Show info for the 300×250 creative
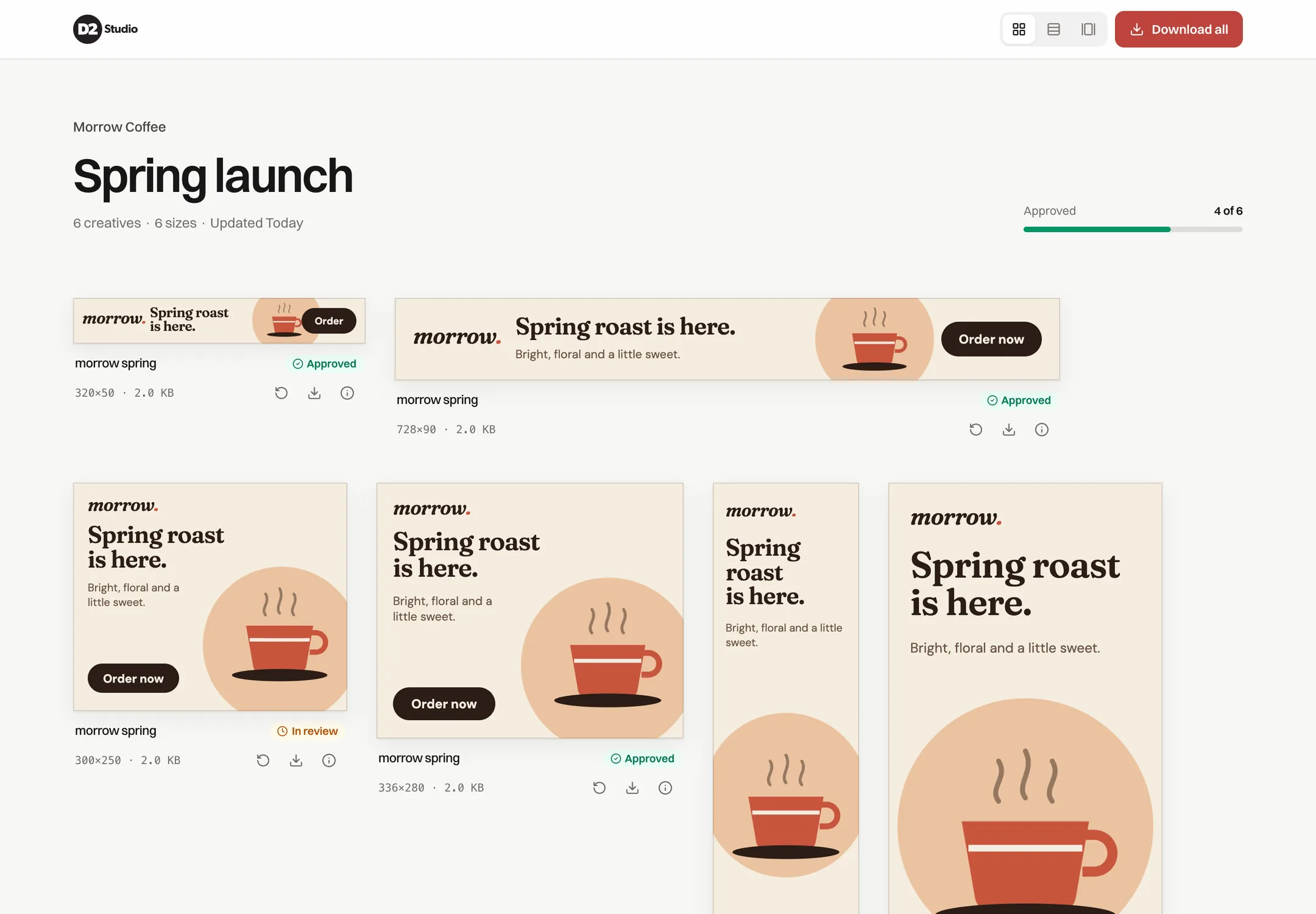 pos(328,760)
